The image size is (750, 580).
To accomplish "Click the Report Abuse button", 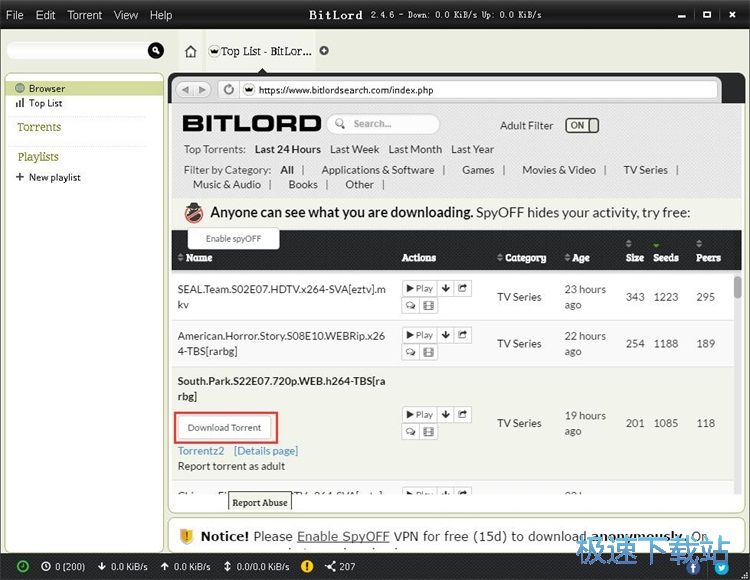I will pyautogui.click(x=260, y=503).
